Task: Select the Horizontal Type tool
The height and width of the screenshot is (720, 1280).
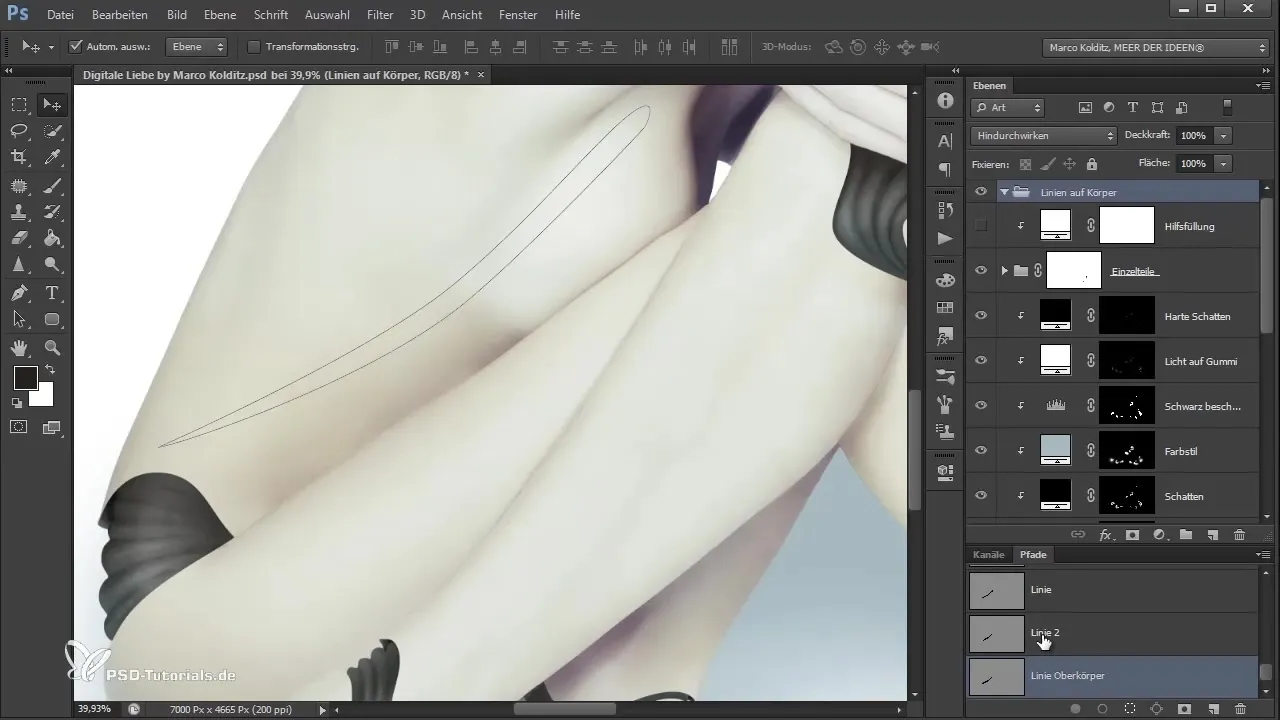Action: coord(52,293)
